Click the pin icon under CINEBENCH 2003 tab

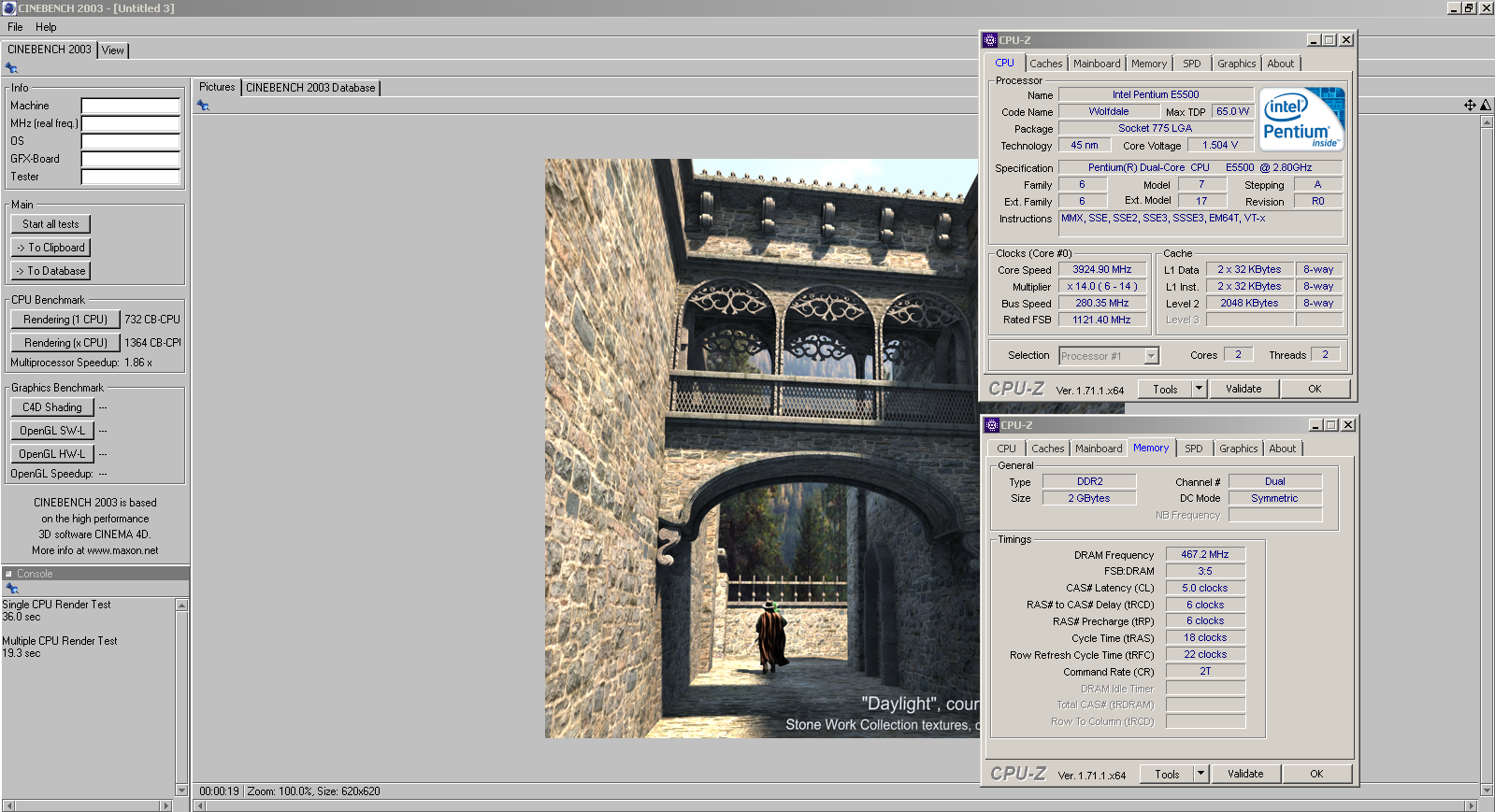11,68
